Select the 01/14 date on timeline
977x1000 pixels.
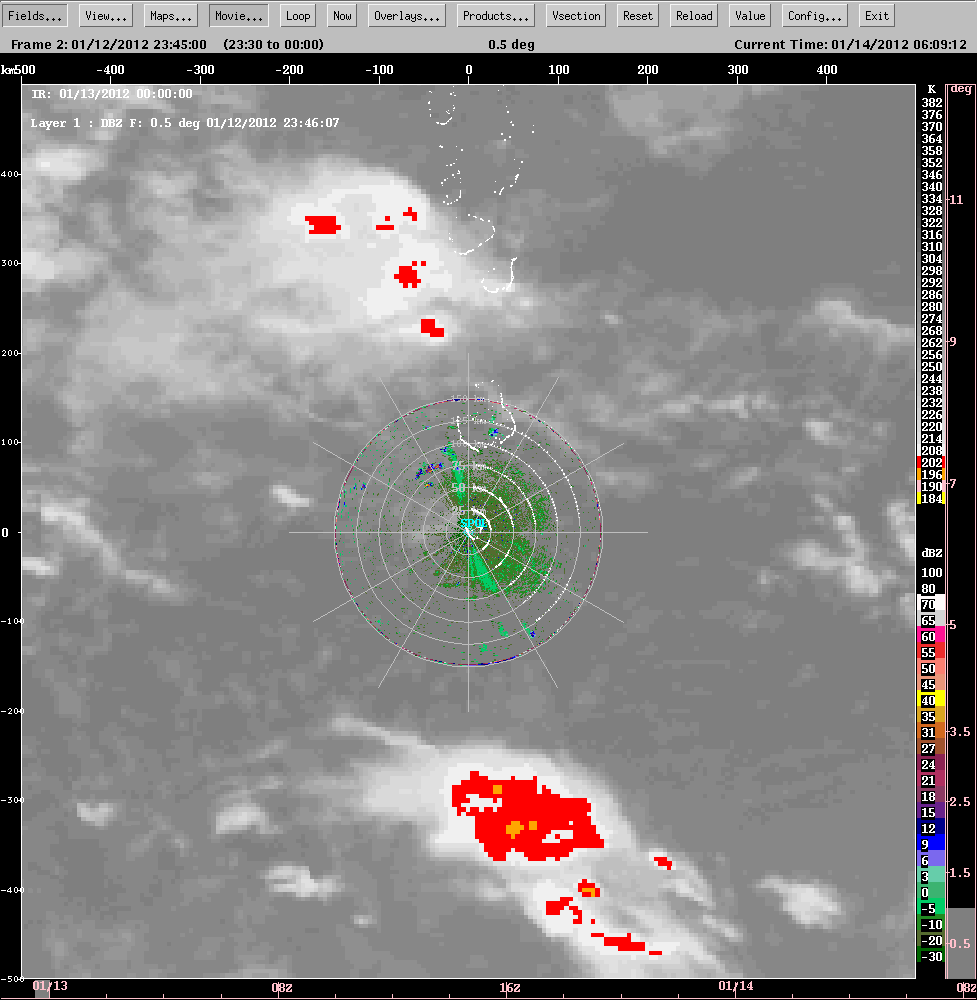736,986
